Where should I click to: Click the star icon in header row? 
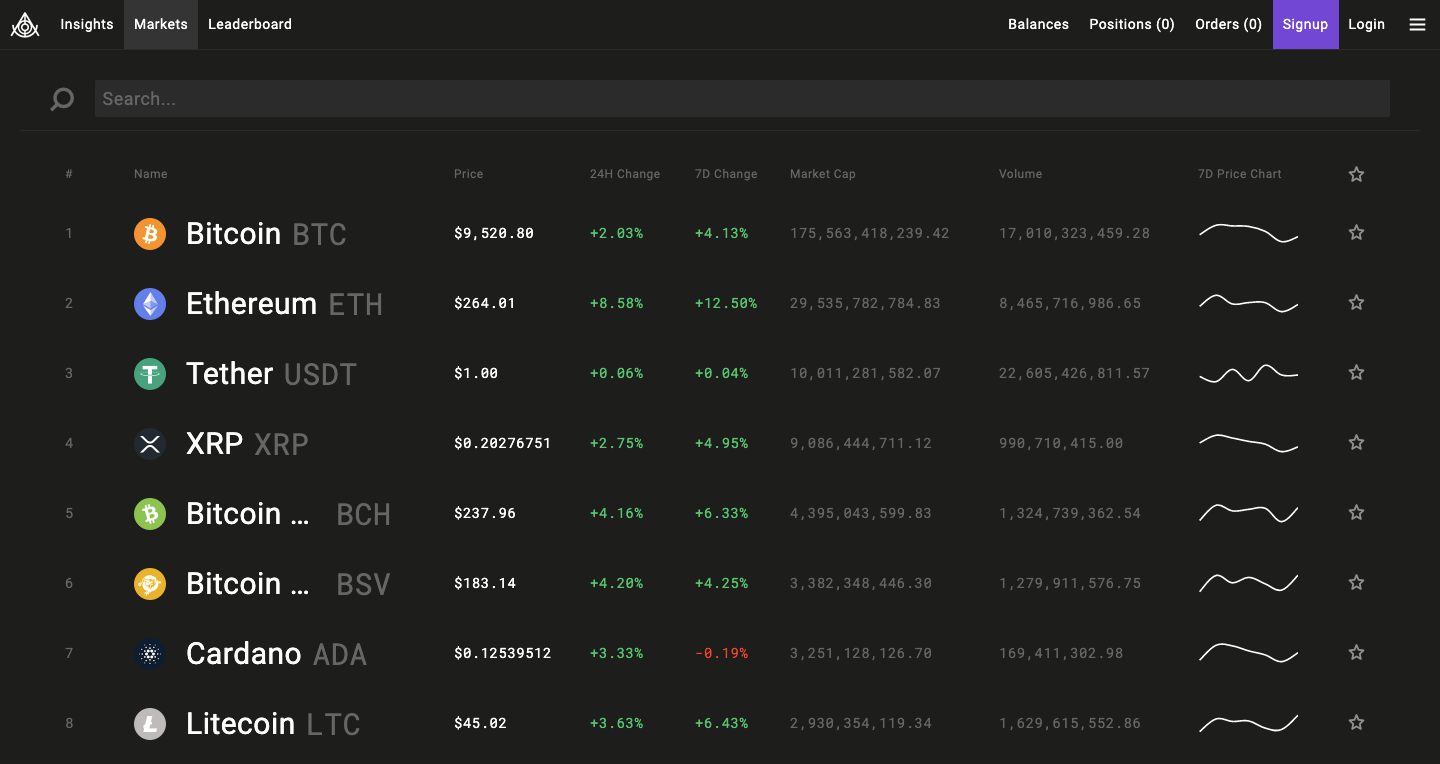(1356, 174)
